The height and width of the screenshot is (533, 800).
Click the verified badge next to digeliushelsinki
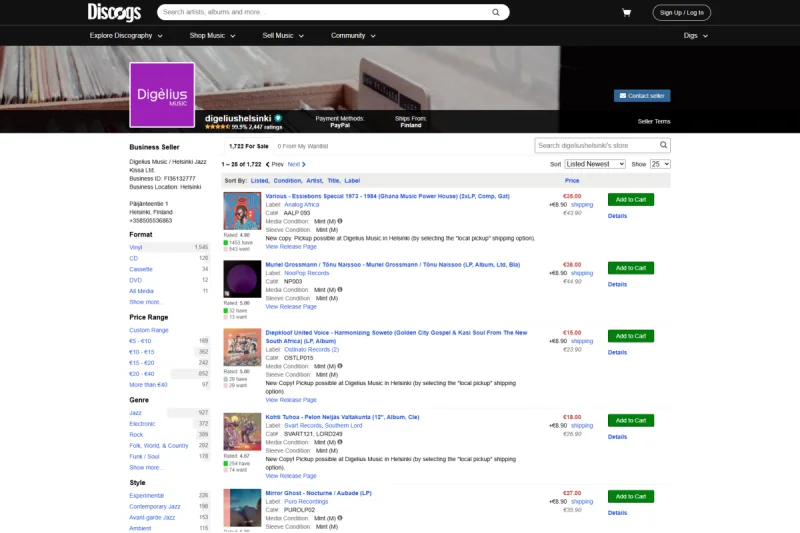tap(278, 118)
